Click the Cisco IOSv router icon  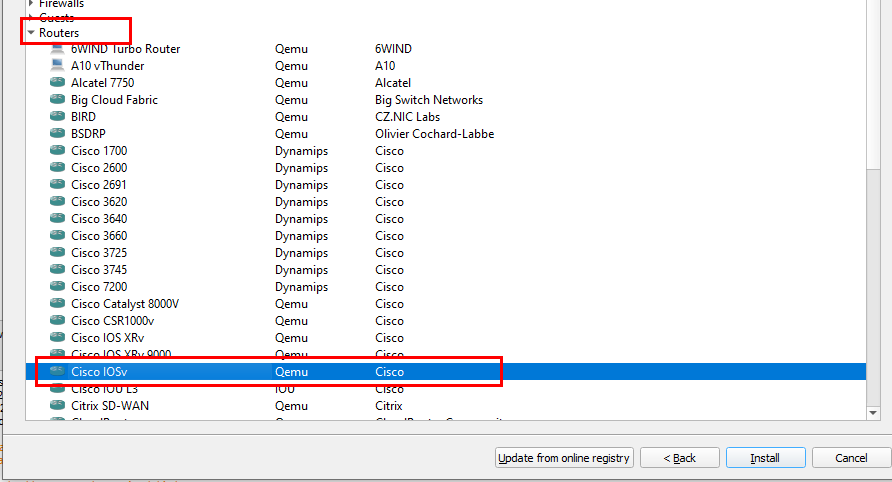coord(57,372)
